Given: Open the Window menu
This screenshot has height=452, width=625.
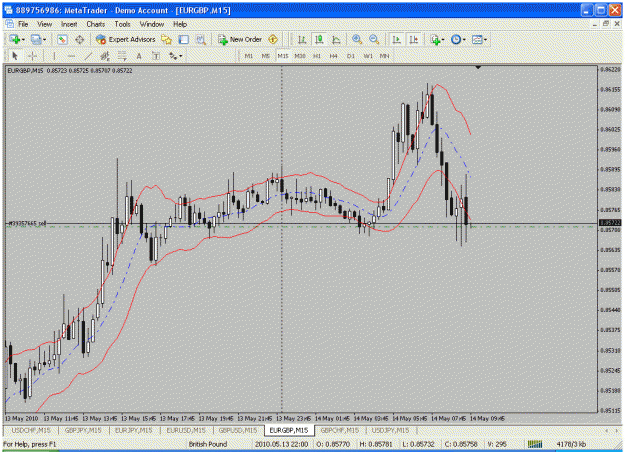Looking at the screenshot, I should click(x=152, y=24).
